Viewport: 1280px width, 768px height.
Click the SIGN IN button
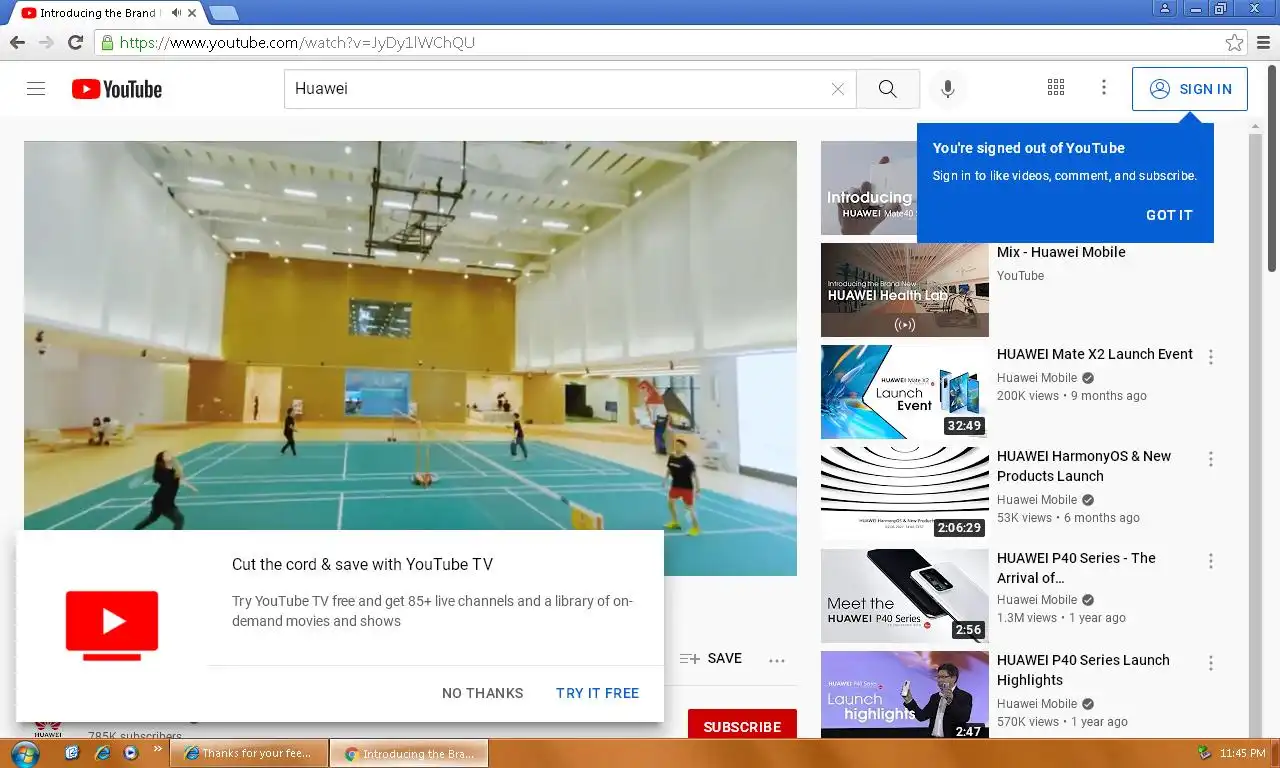[1190, 89]
